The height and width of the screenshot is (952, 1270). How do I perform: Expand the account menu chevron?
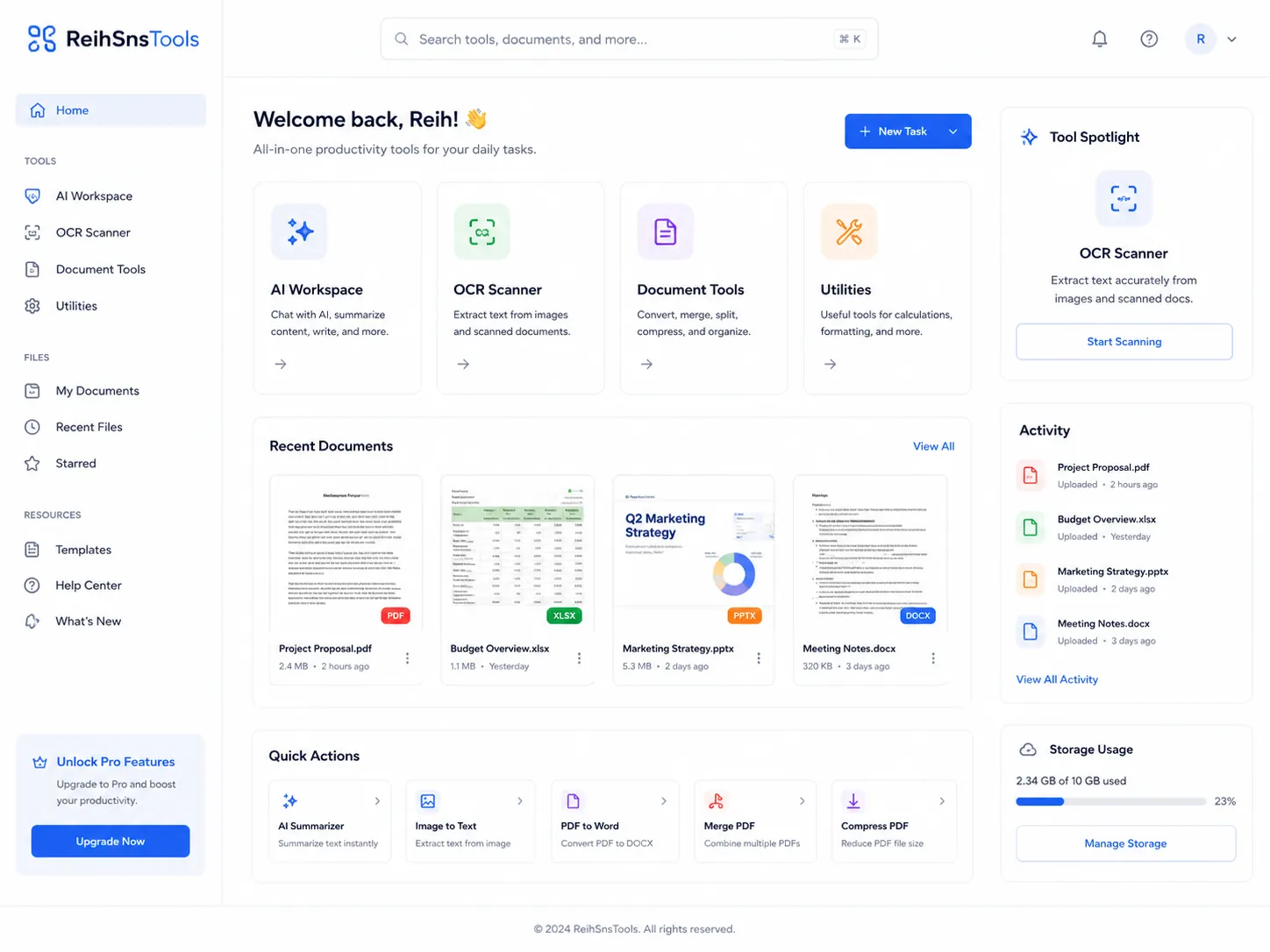click(1231, 39)
